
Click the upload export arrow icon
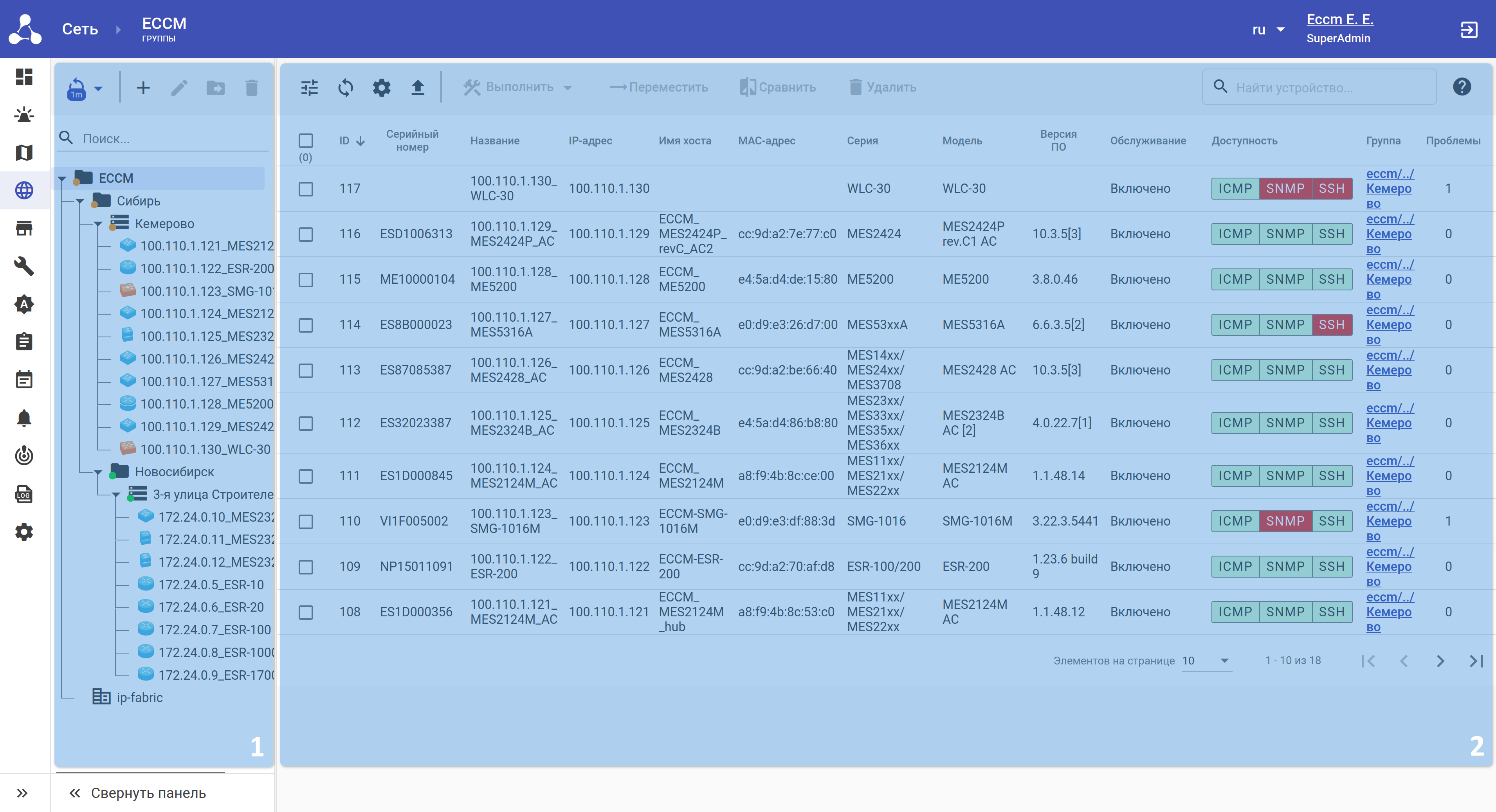(x=418, y=88)
